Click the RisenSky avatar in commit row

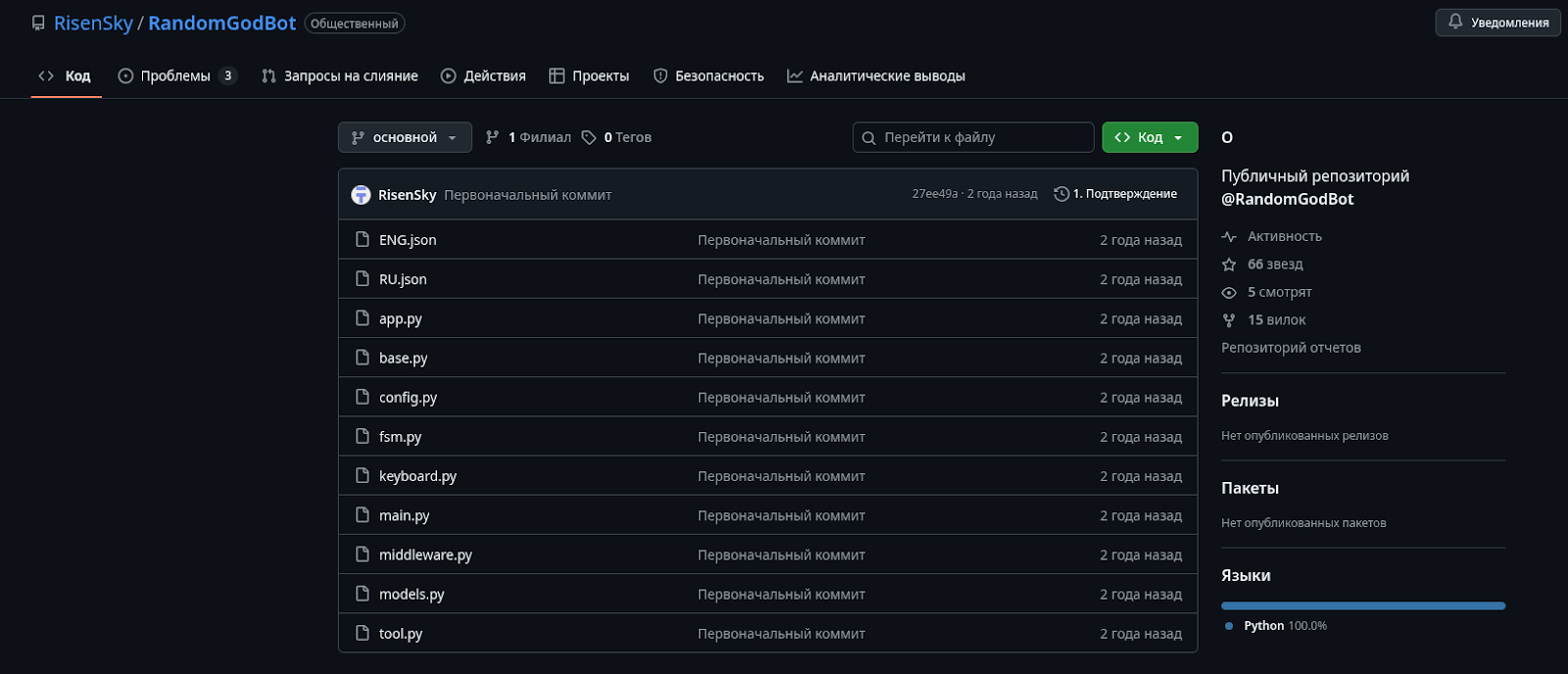pyautogui.click(x=361, y=195)
